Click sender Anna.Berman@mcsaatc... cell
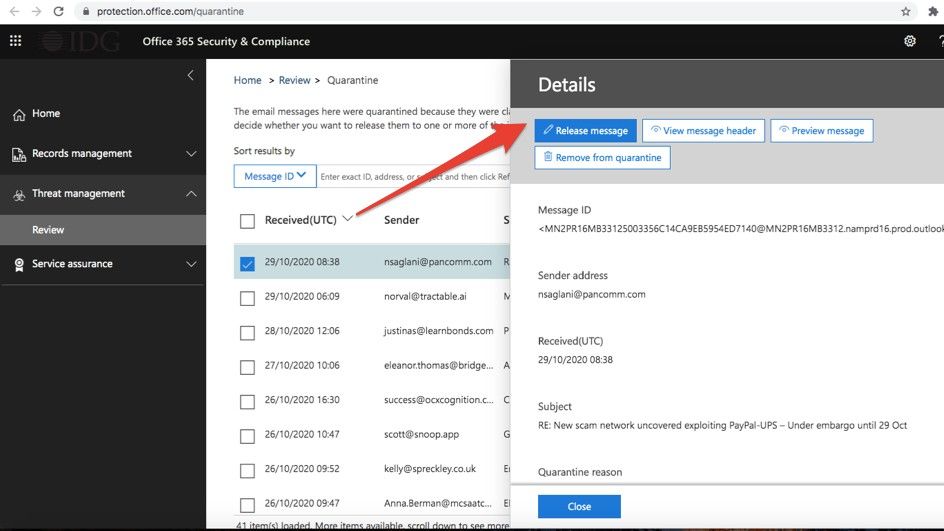Screen dimensions: 944x531 pos(438,503)
